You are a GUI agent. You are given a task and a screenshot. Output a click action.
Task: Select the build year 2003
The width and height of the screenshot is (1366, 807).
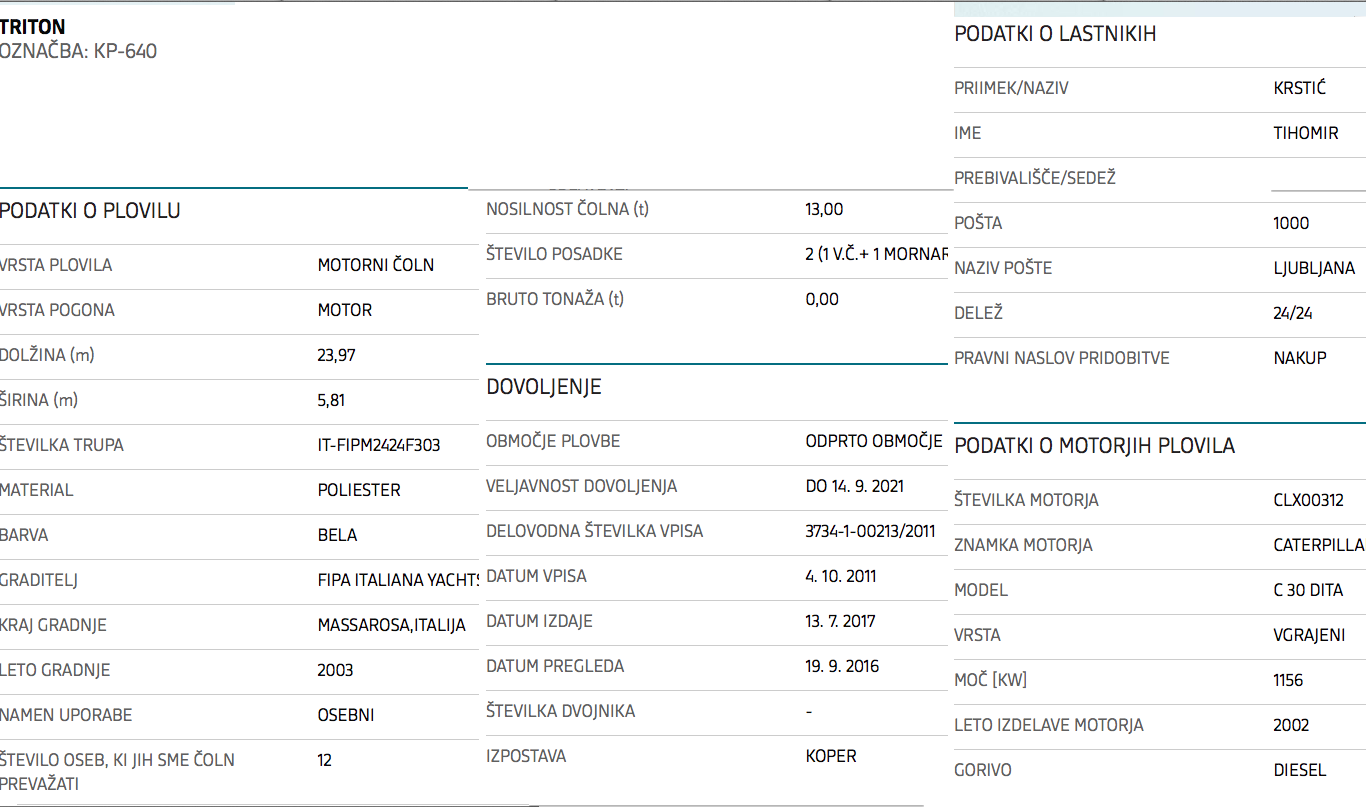point(336,670)
